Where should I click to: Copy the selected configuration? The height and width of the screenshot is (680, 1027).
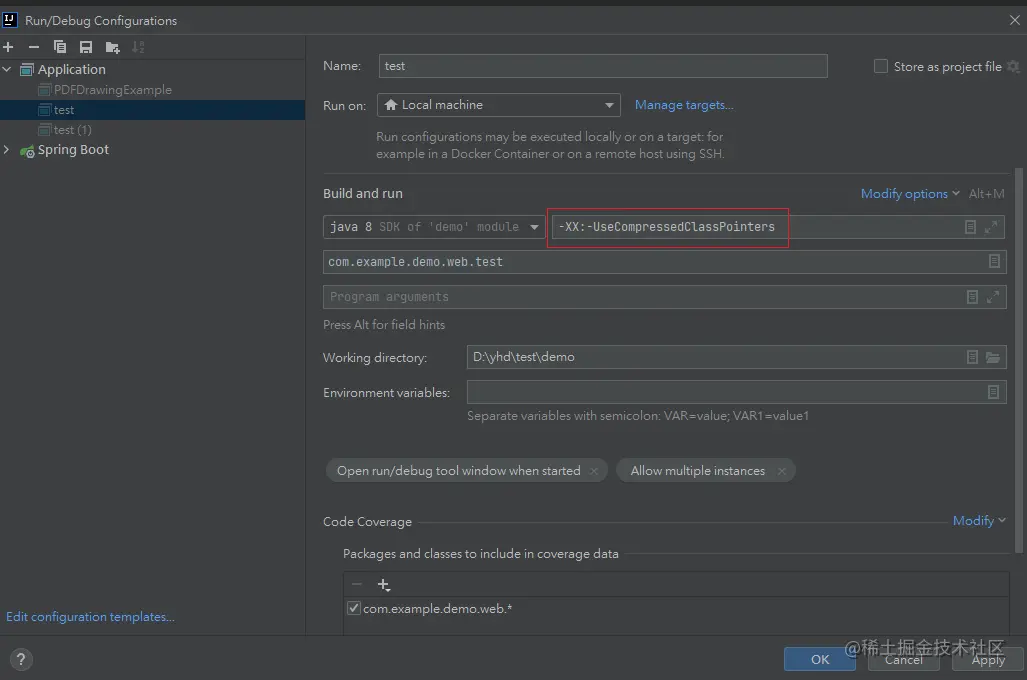click(60, 47)
